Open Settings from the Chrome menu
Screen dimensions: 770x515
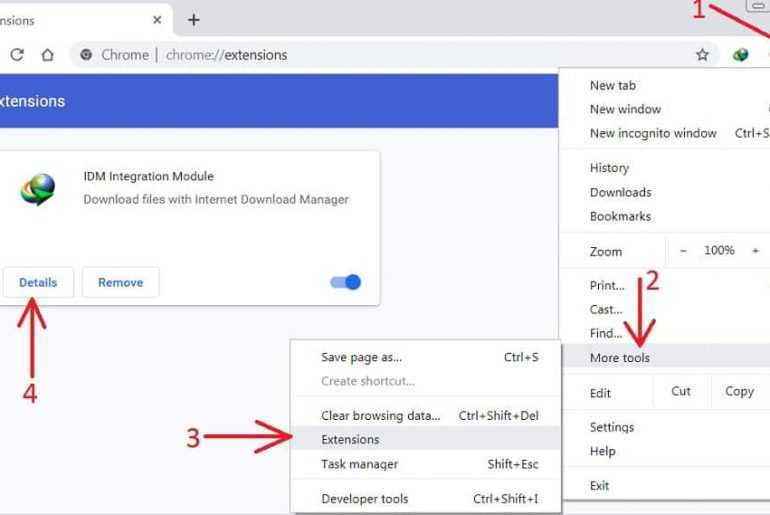(664, 427)
